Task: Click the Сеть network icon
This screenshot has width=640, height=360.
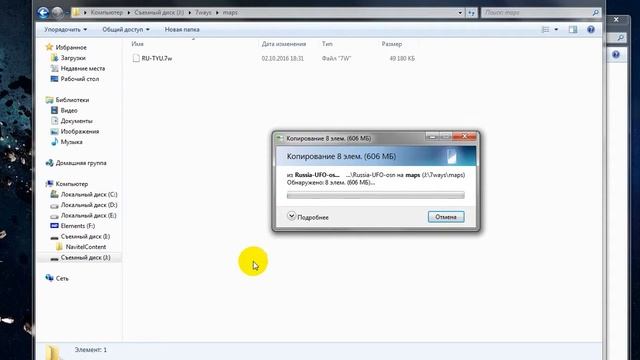Action: tap(49, 278)
